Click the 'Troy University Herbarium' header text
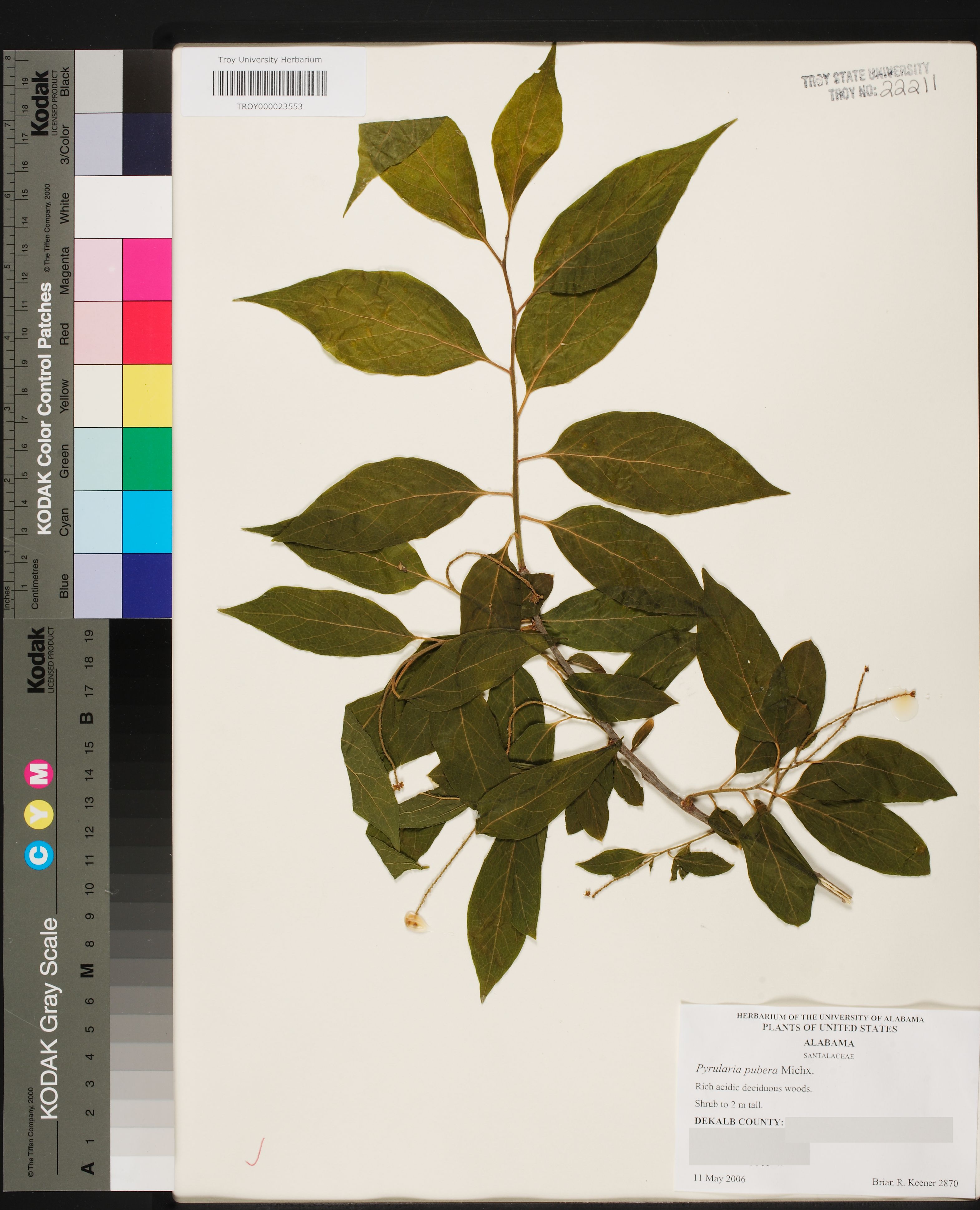This screenshot has width=980, height=1210. click(x=270, y=59)
